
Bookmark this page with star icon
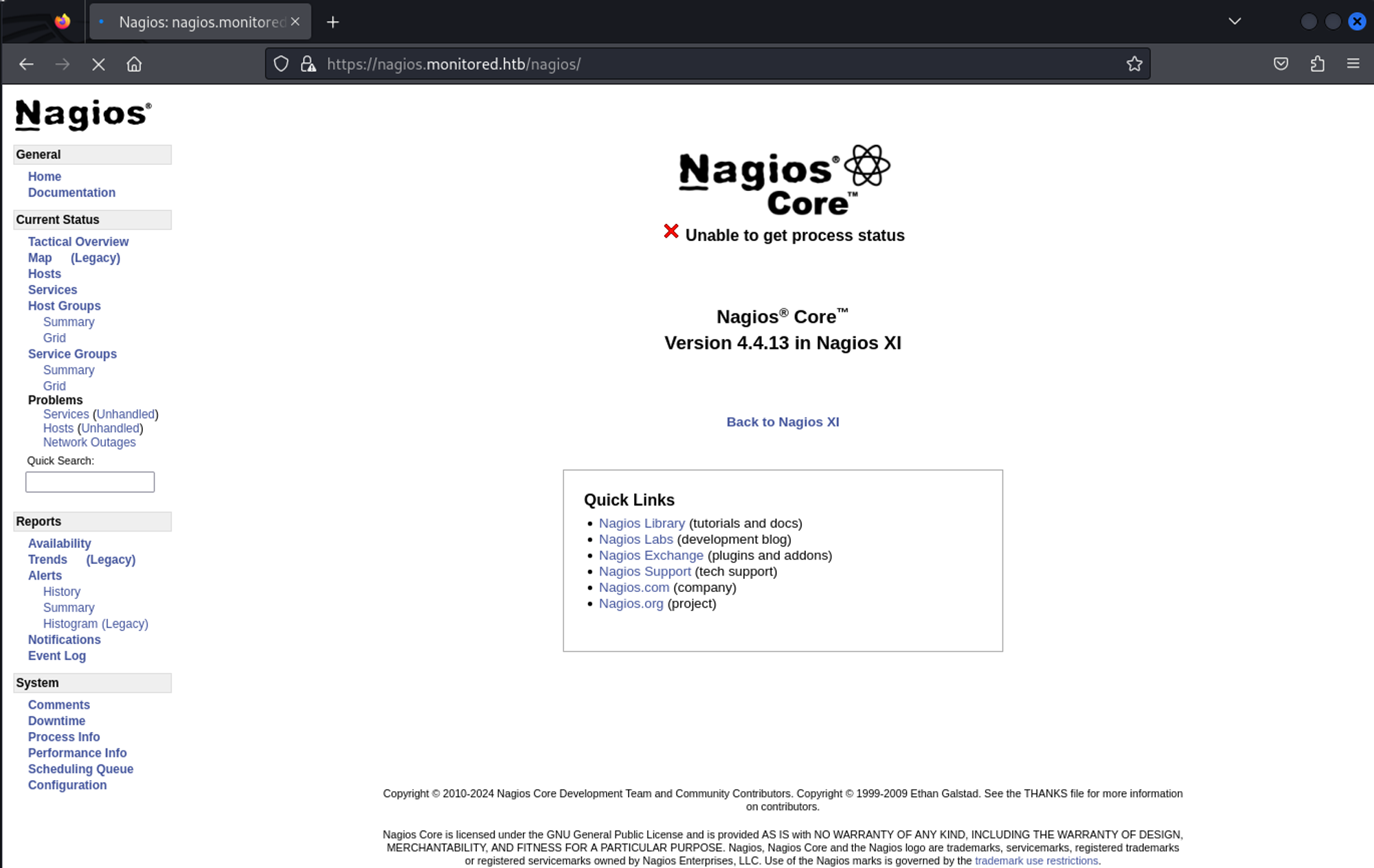[1134, 64]
